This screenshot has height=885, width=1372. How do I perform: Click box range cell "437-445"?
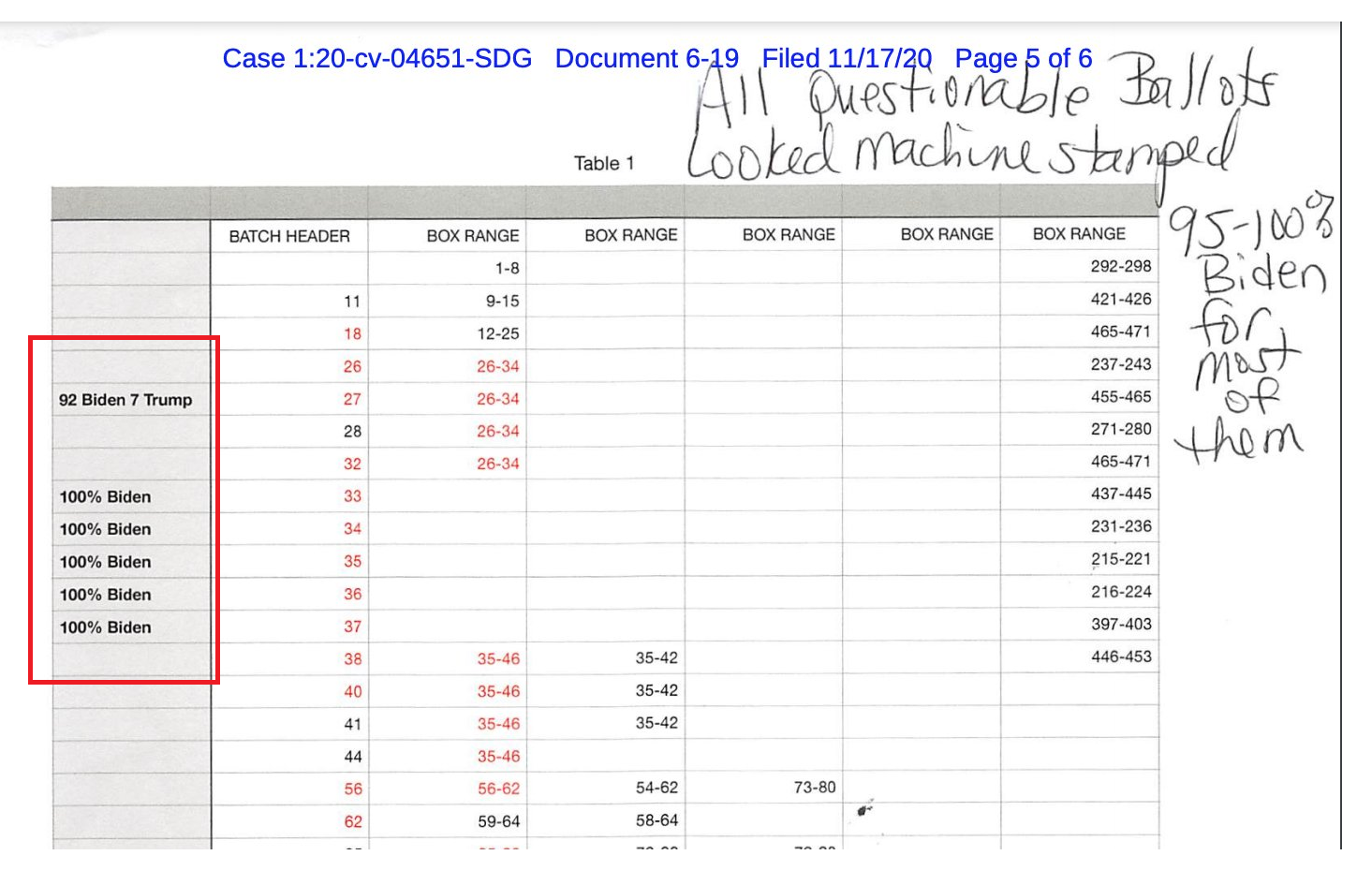pos(1121,494)
